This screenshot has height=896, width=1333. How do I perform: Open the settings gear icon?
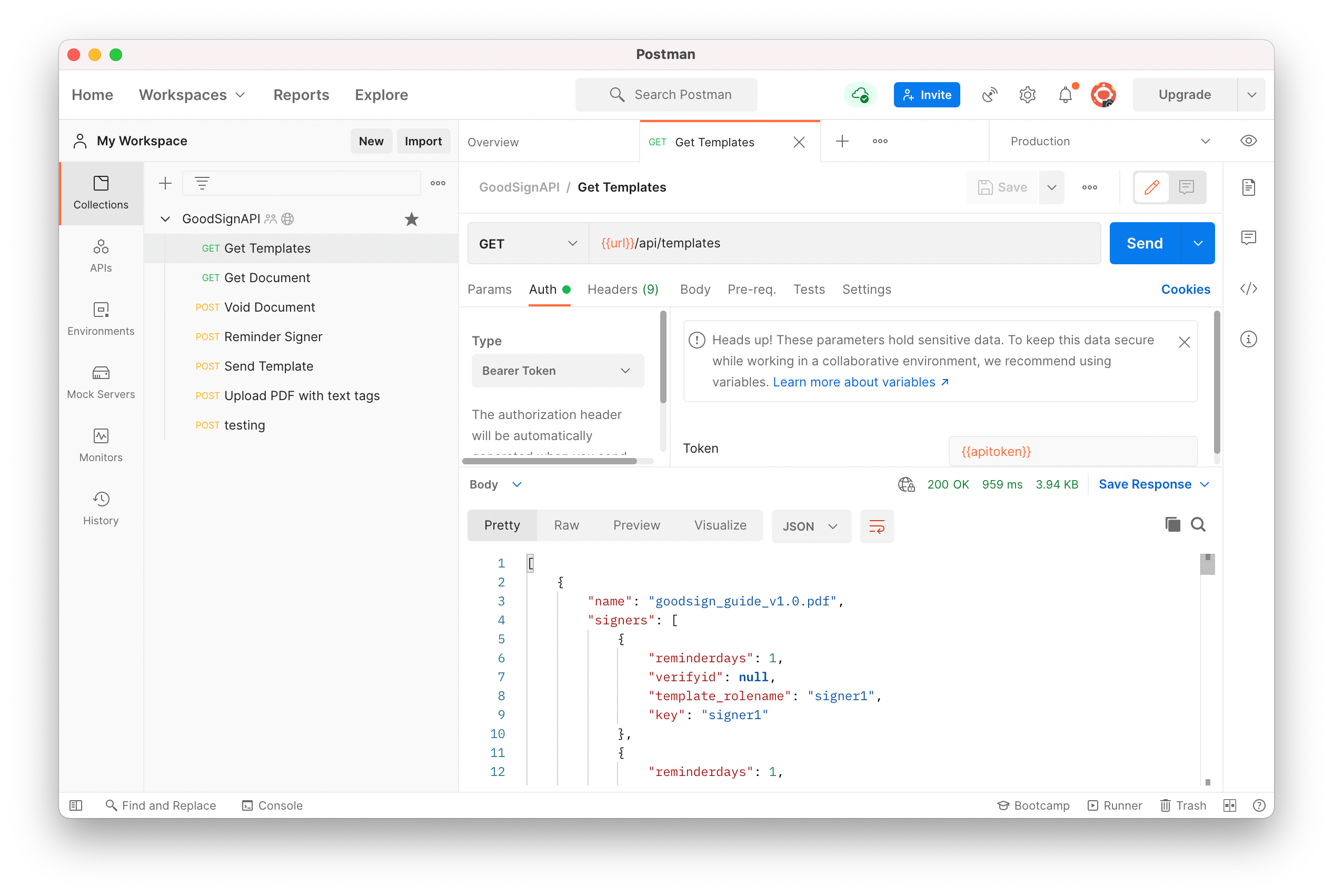tap(1027, 94)
